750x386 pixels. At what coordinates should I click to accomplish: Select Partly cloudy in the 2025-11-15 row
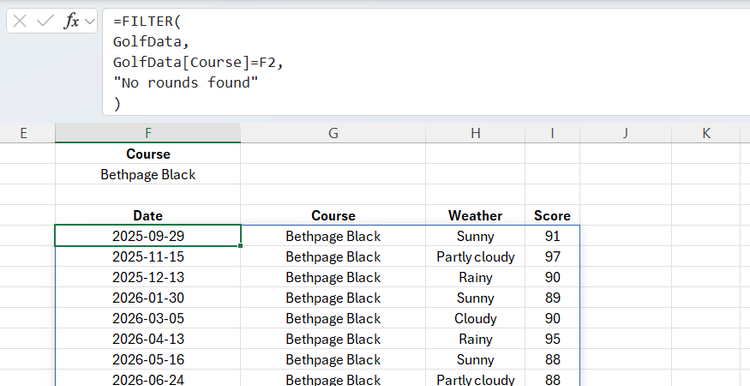pyautogui.click(x=475, y=256)
